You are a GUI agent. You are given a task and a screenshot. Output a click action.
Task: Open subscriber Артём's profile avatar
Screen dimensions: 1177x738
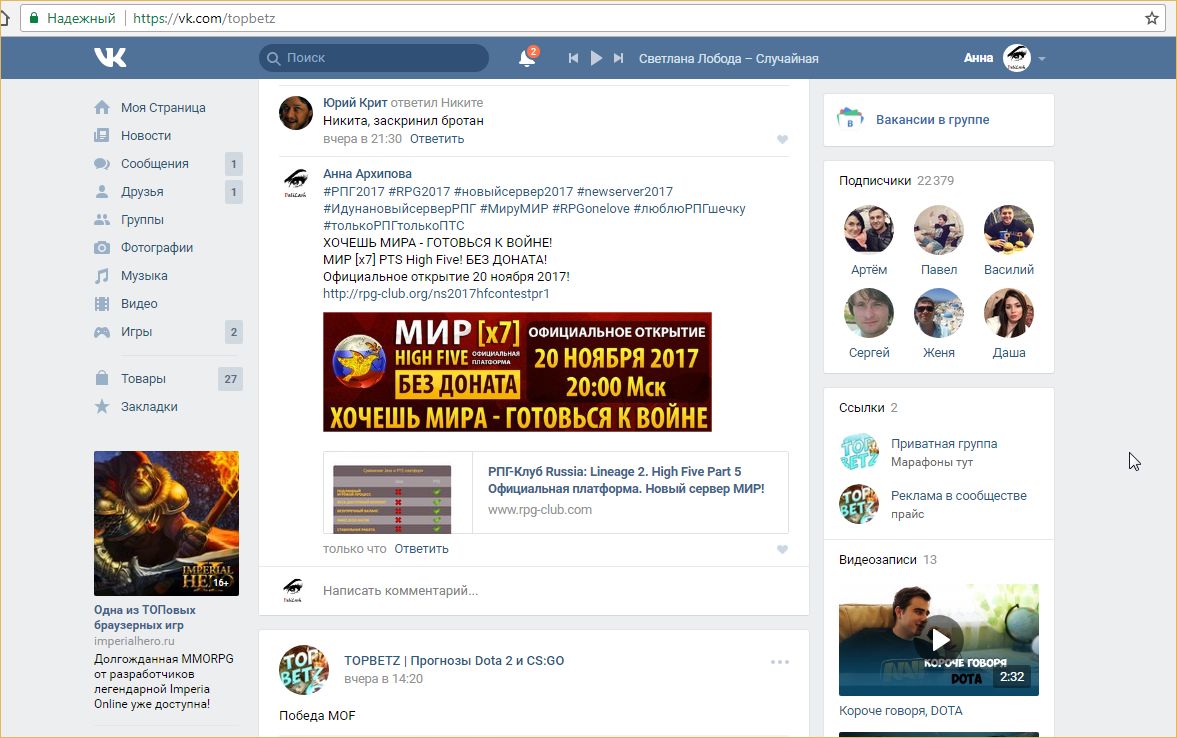pos(868,230)
